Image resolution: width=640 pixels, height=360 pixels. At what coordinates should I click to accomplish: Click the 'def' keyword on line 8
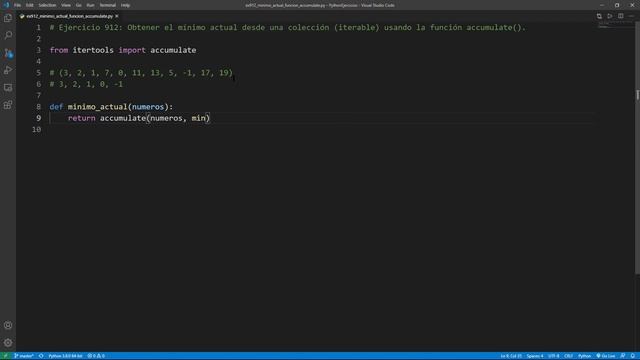pyautogui.click(x=56, y=107)
